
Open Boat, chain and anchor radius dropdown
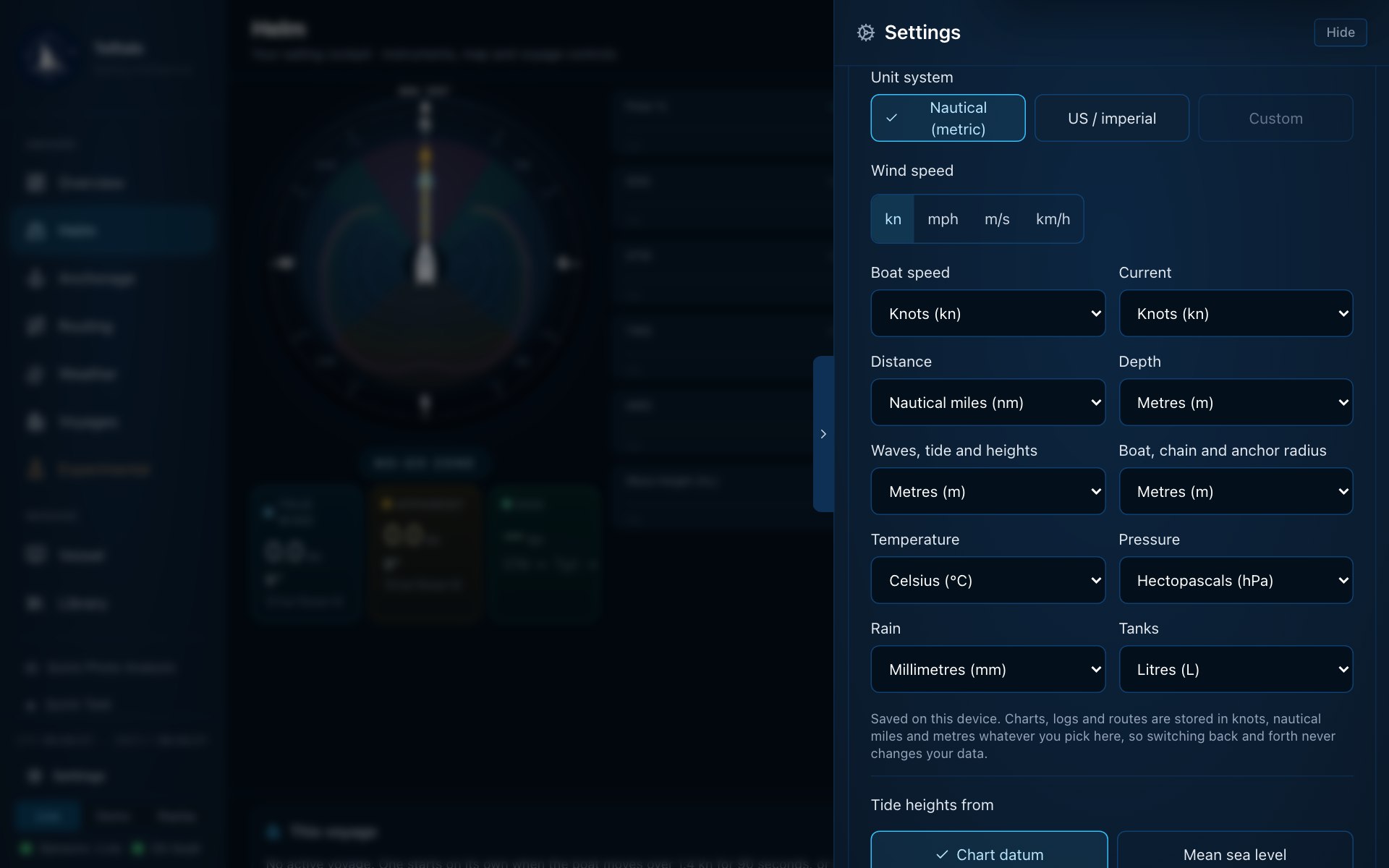coord(1236,491)
